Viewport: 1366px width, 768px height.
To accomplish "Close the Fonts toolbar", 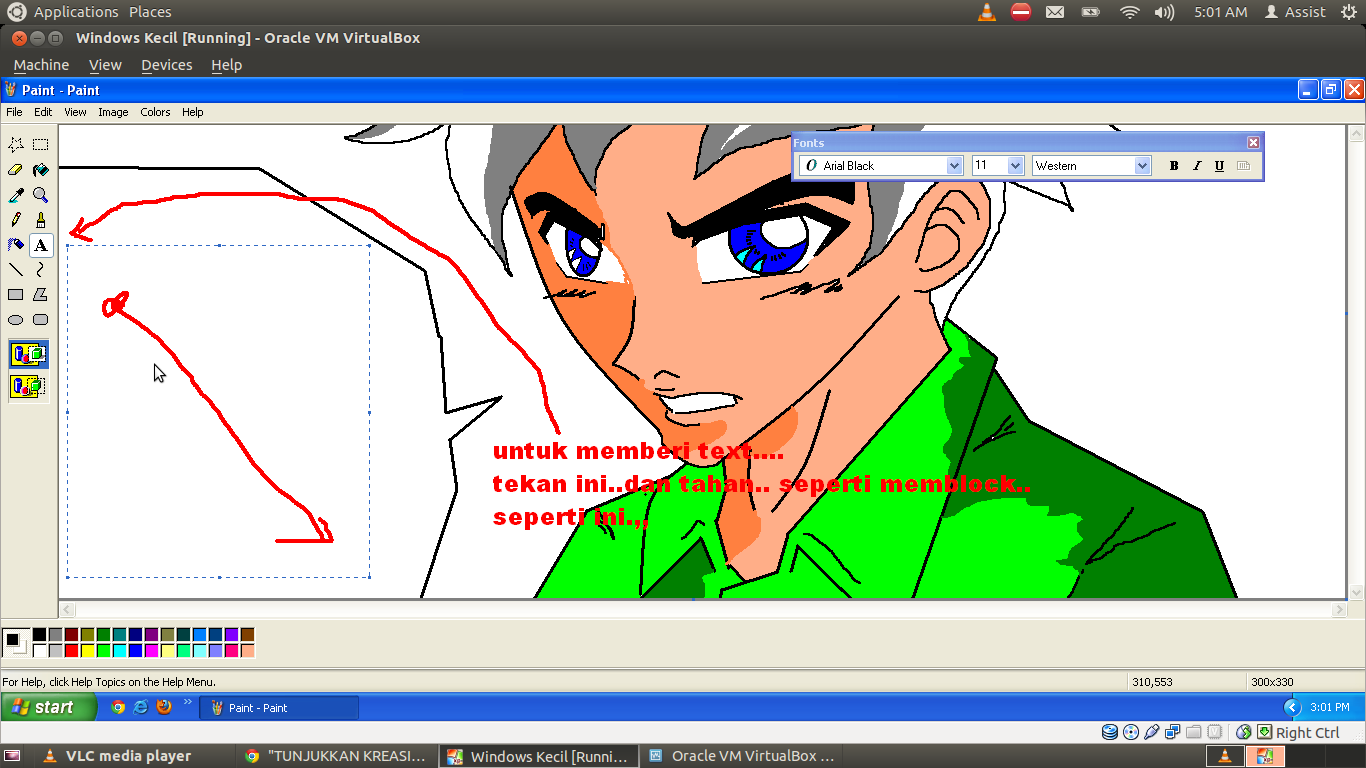I will click(x=1253, y=143).
